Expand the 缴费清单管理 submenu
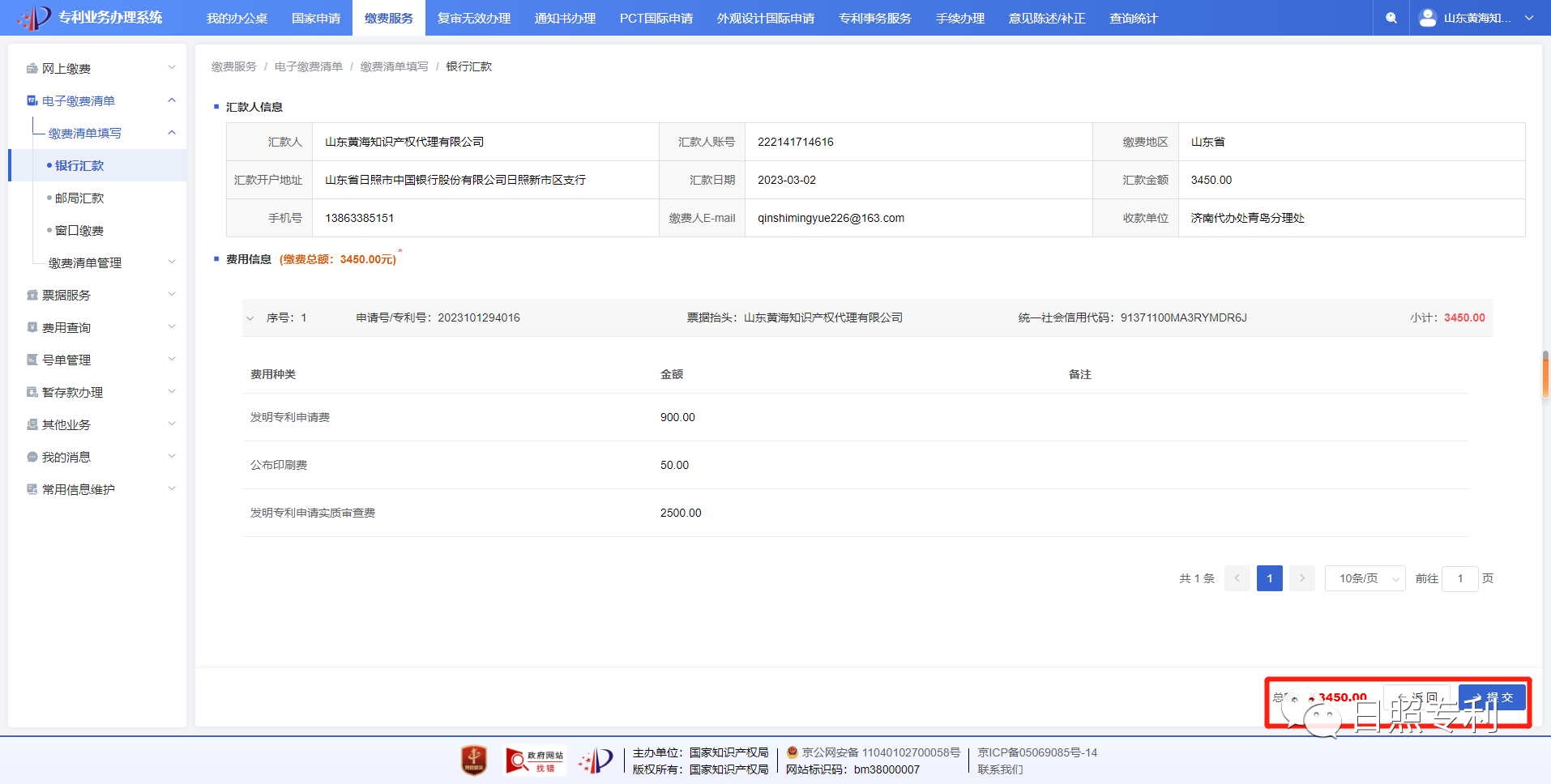Screen dimensions: 1551x784 [x=171, y=262]
